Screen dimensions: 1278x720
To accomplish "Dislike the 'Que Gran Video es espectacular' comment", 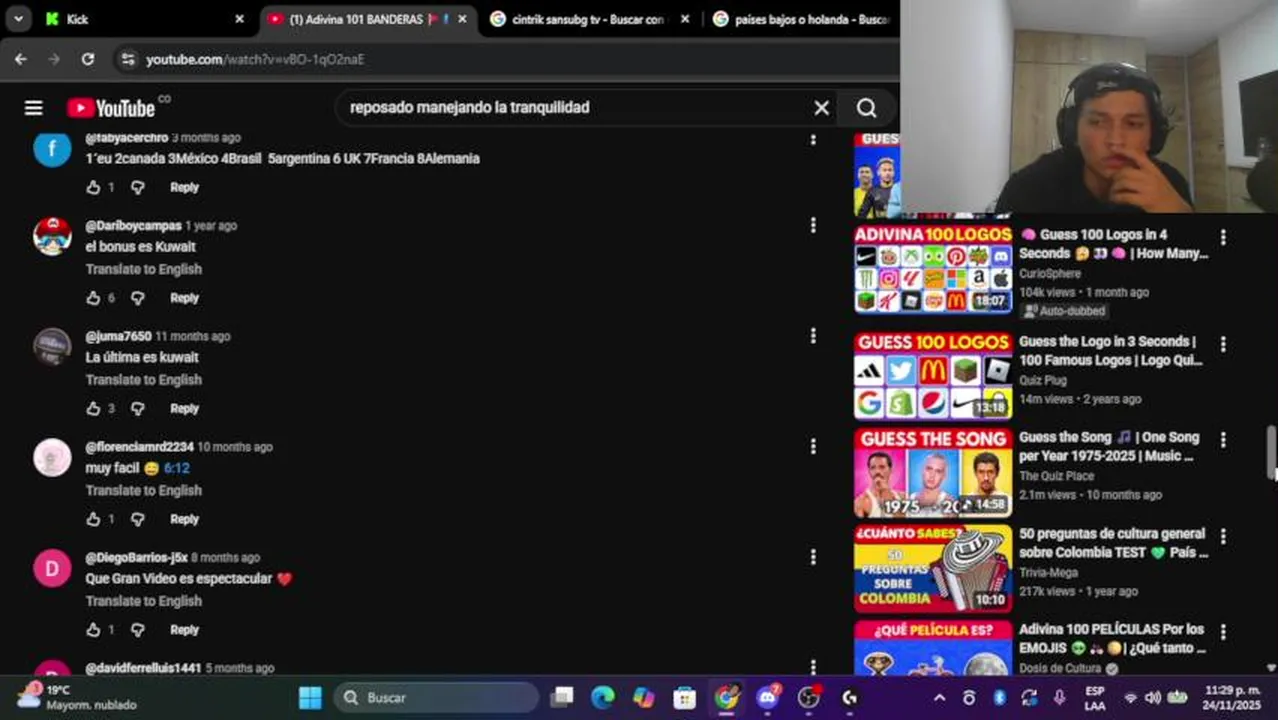I will (138, 630).
